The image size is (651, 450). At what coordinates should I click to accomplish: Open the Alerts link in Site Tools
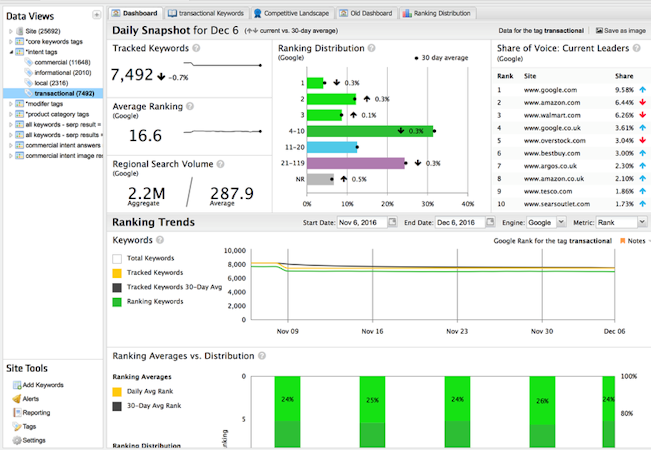31,399
